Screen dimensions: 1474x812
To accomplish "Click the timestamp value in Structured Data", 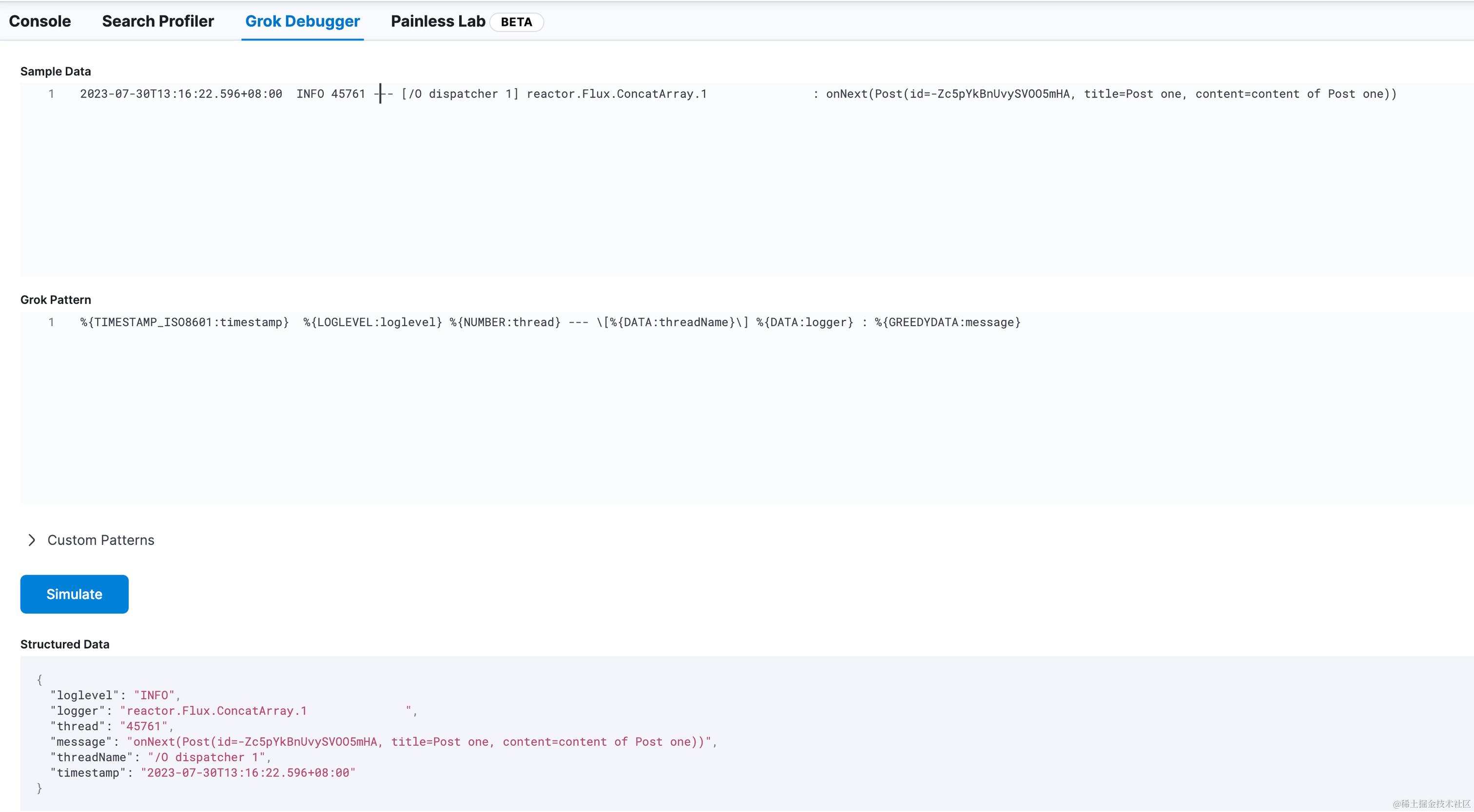I will (248, 773).
